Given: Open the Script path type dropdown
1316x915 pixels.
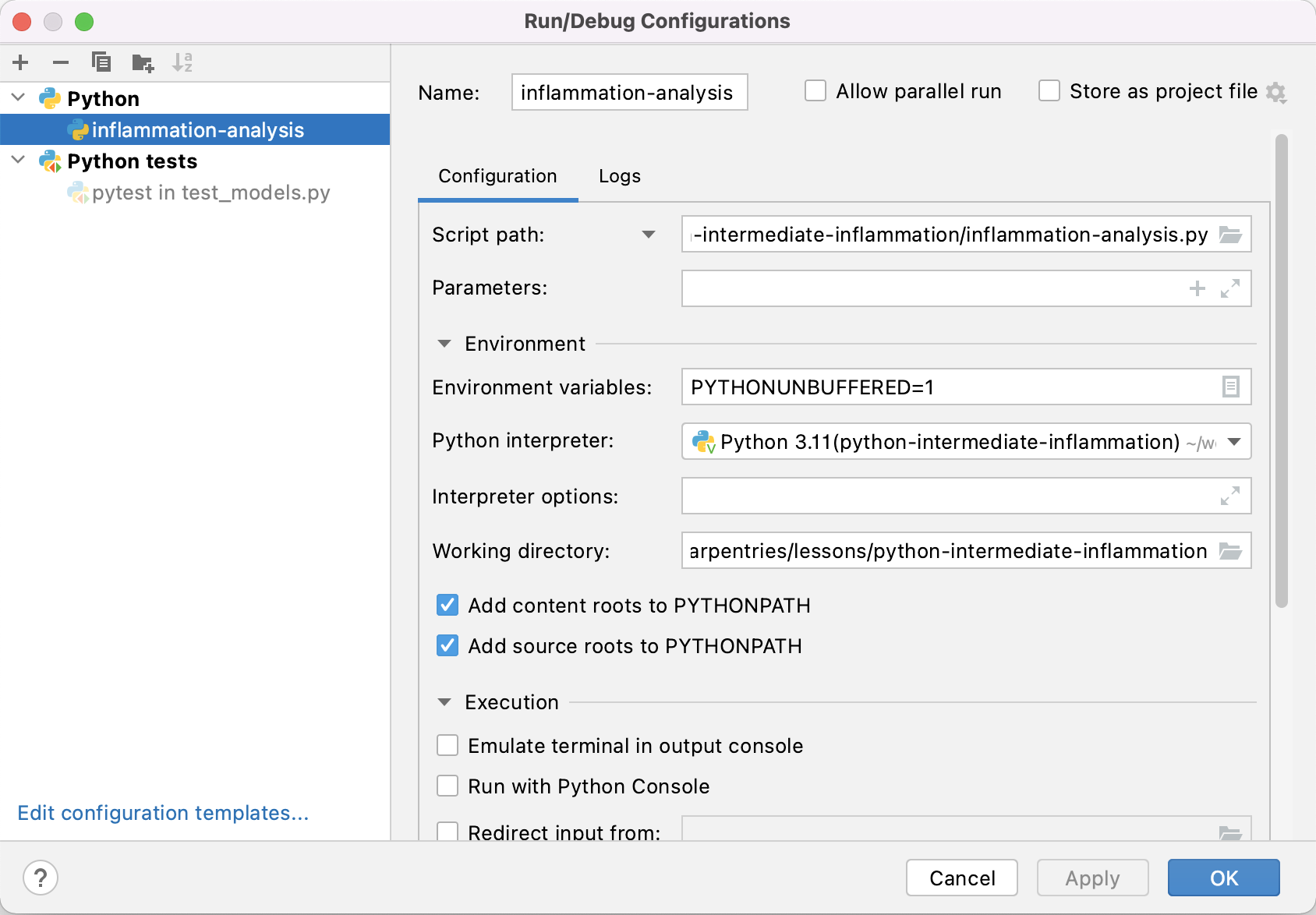Looking at the screenshot, I should click(649, 235).
